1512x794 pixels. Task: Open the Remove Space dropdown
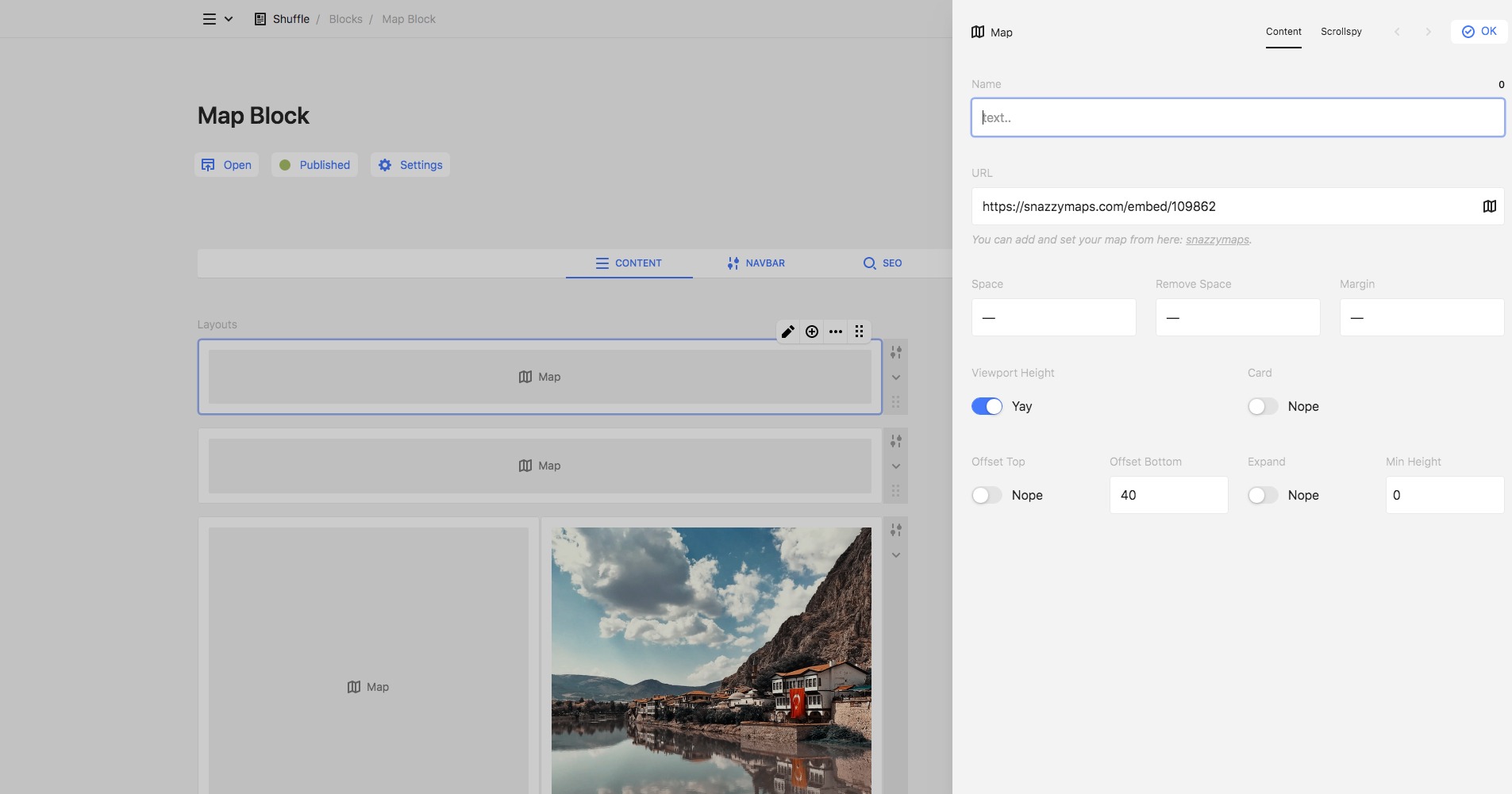click(x=1237, y=317)
